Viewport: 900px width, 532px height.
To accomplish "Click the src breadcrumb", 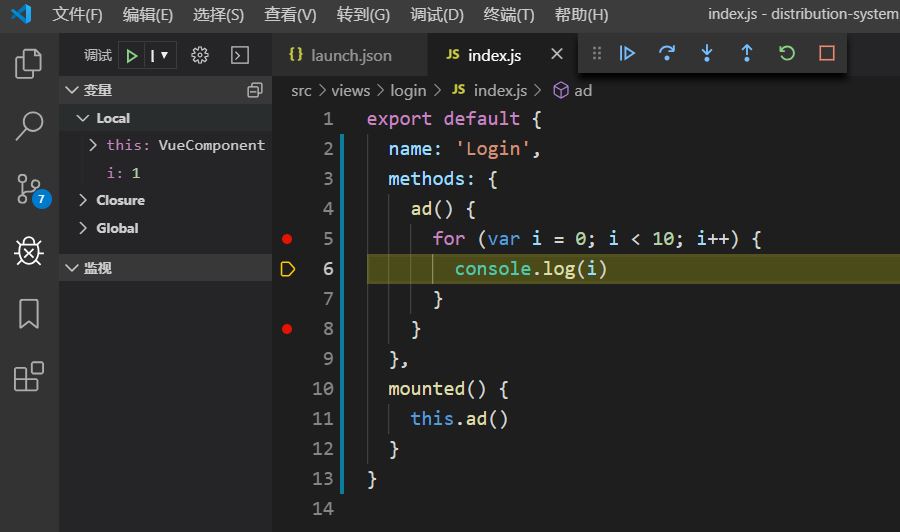I will [x=301, y=91].
